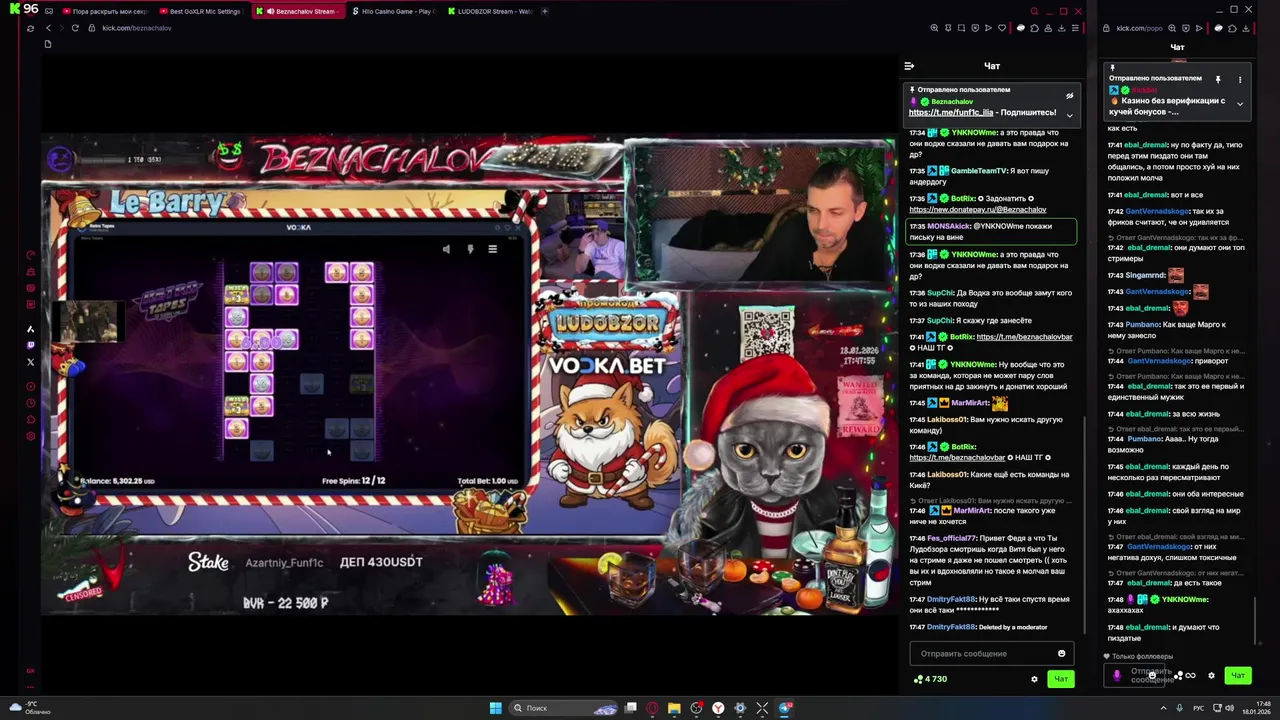Show hidden system tray icons

1163,708
